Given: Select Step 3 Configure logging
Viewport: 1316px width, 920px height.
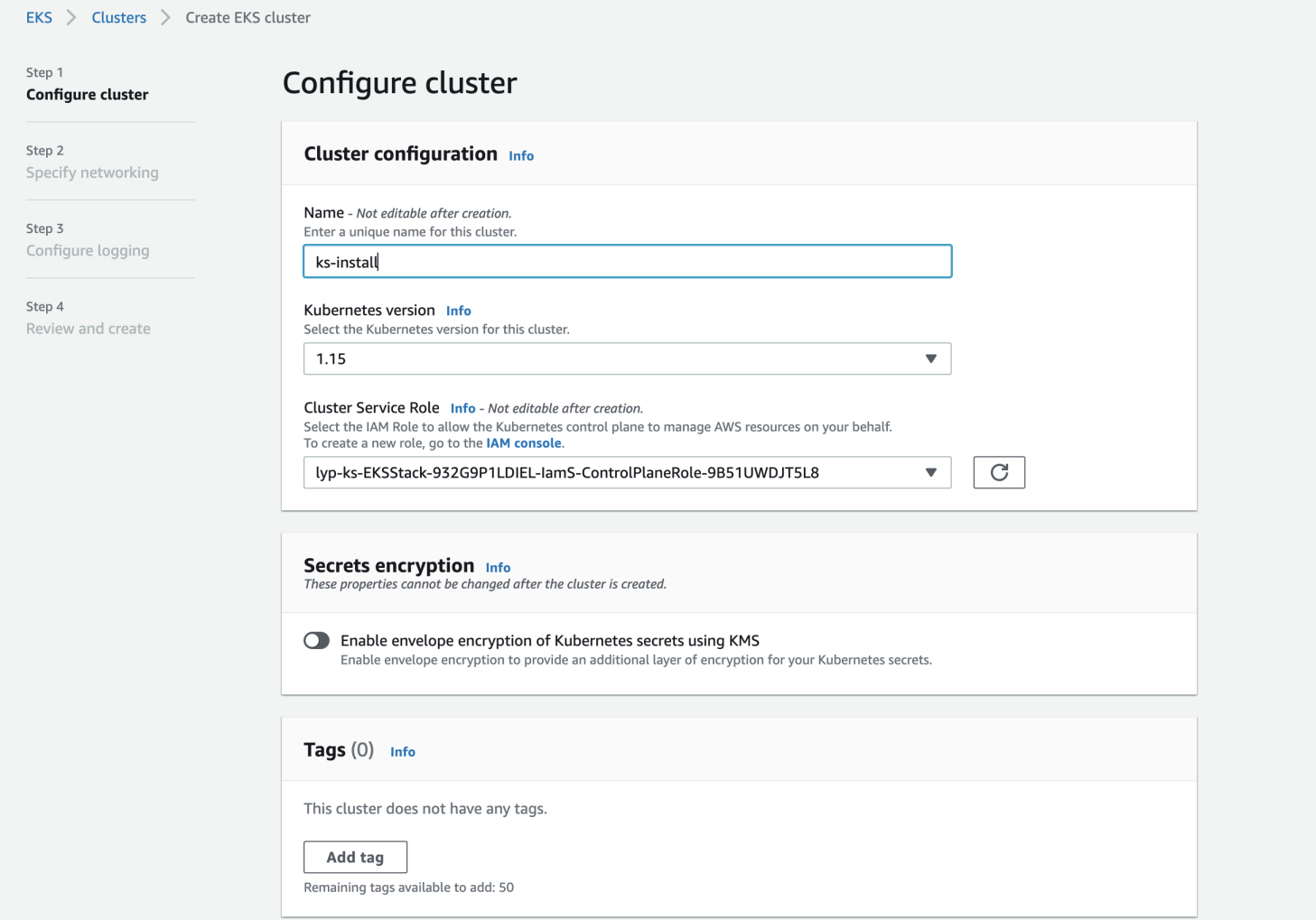Looking at the screenshot, I should 88,250.
